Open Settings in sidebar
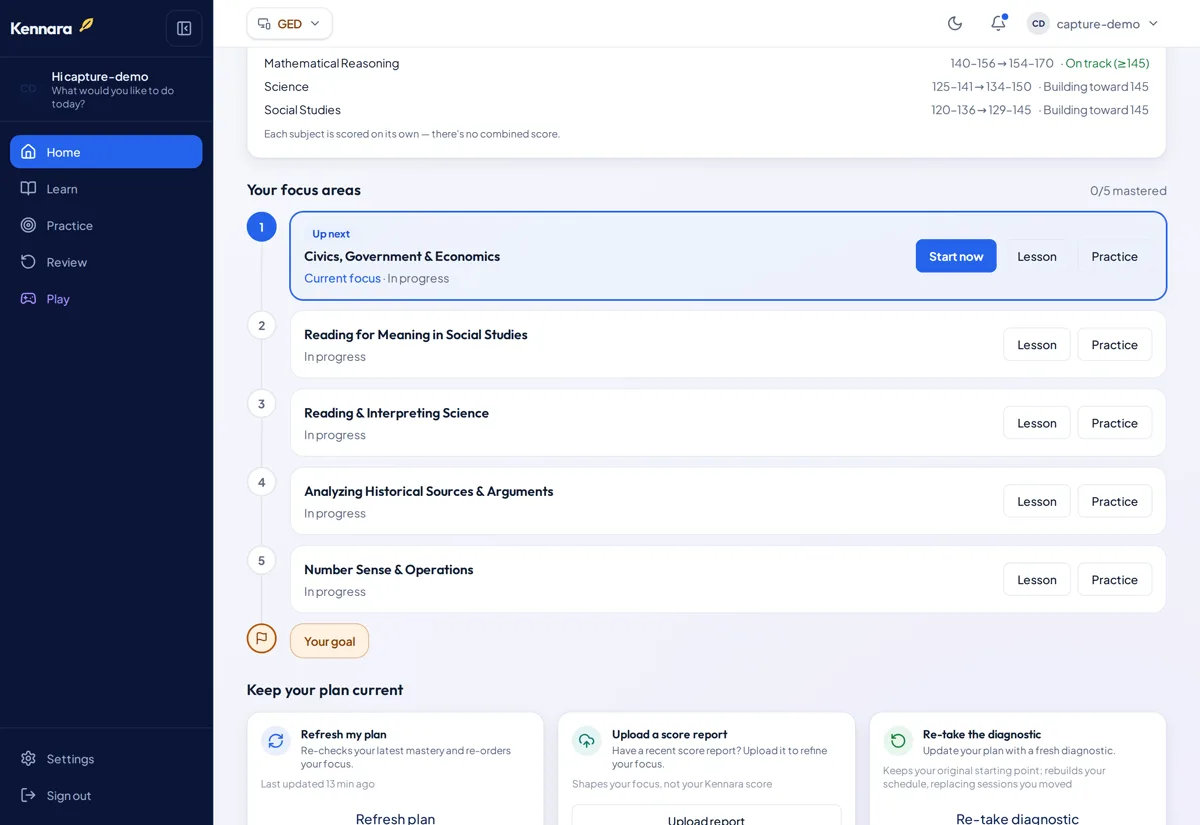This screenshot has height=825, width=1200. [x=106, y=759]
